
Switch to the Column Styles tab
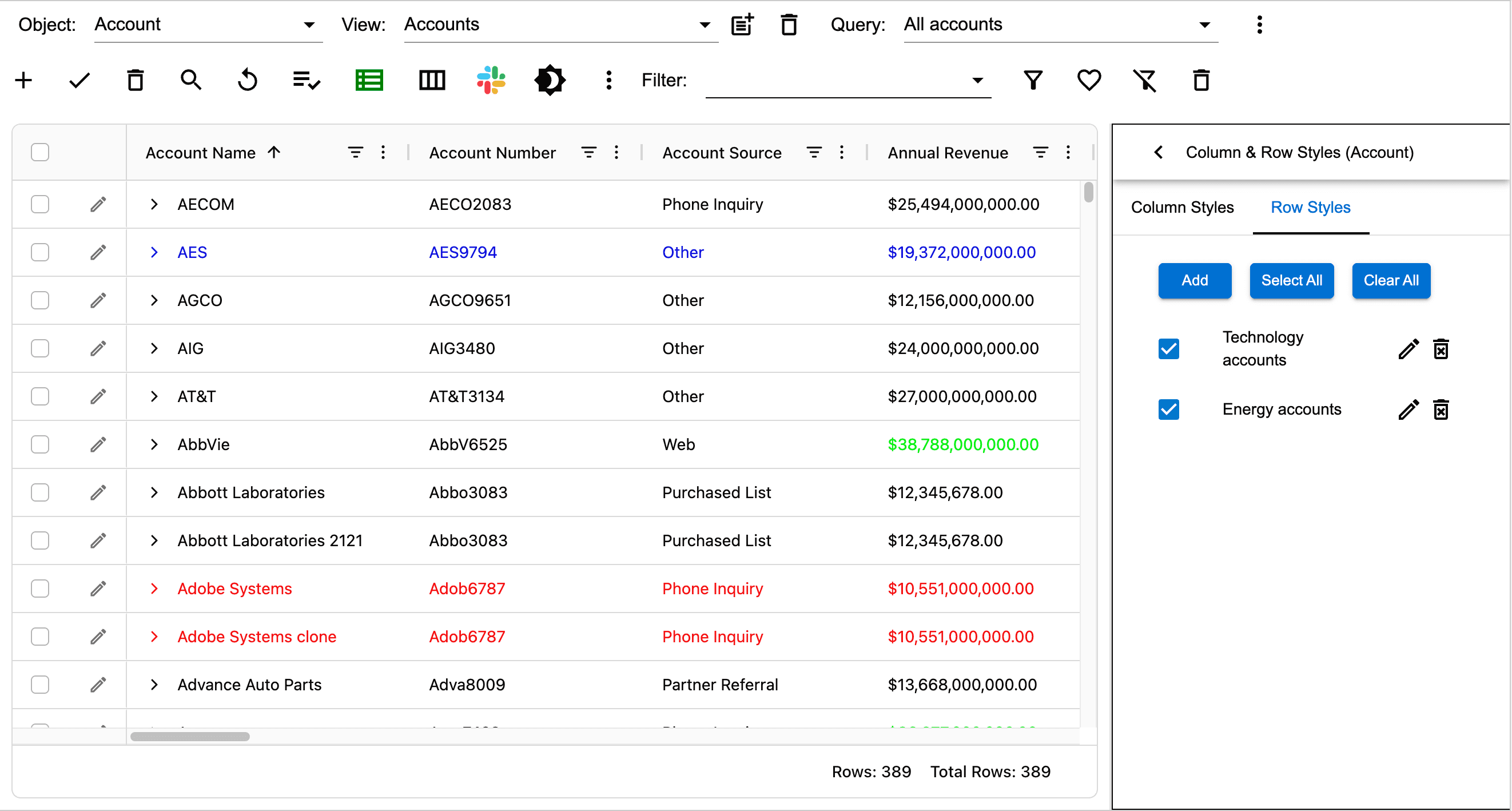point(1181,207)
